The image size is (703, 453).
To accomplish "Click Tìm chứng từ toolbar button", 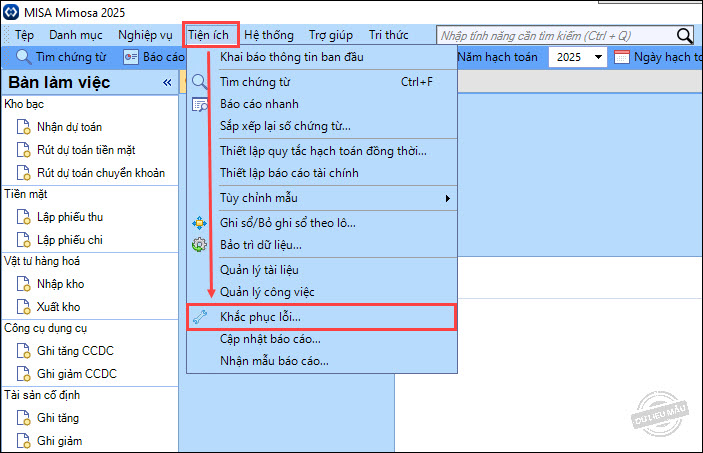I will (x=62, y=57).
